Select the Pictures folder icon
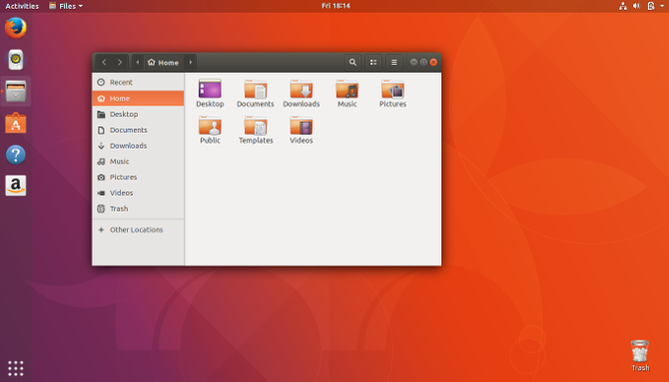This screenshot has height=382, width=669. pos(393,89)
